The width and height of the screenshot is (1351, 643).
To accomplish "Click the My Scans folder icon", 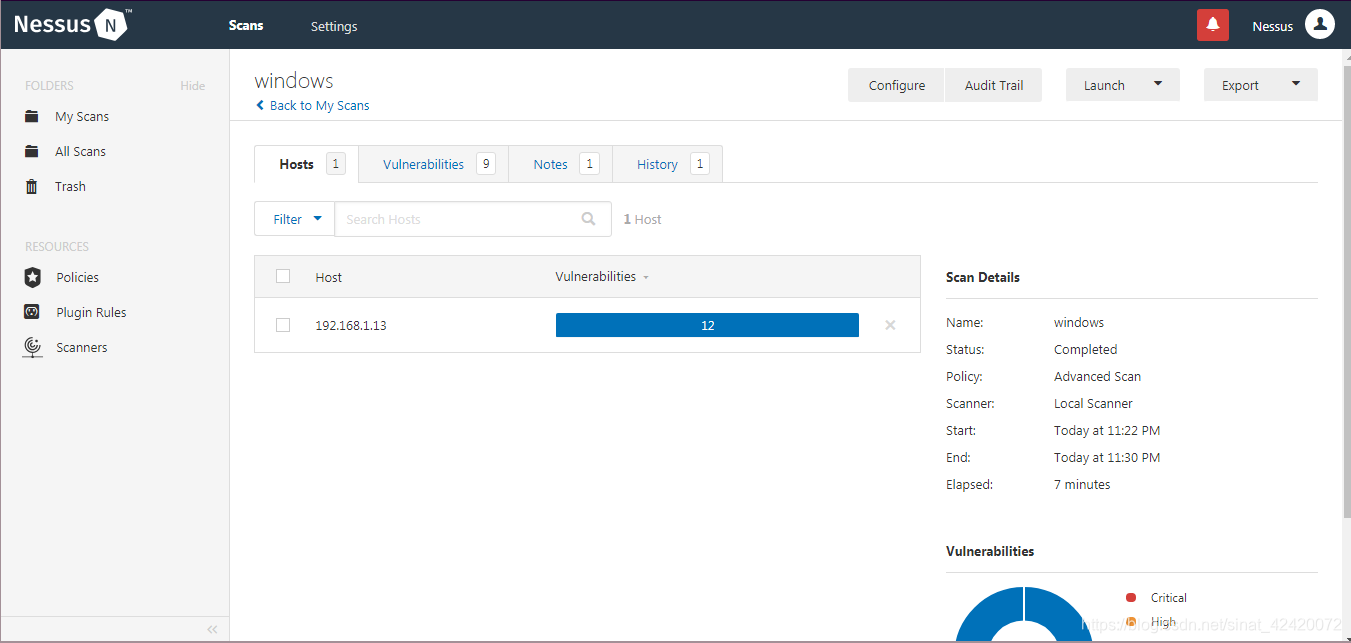I will pyautogui.click(x=32, y=116).
